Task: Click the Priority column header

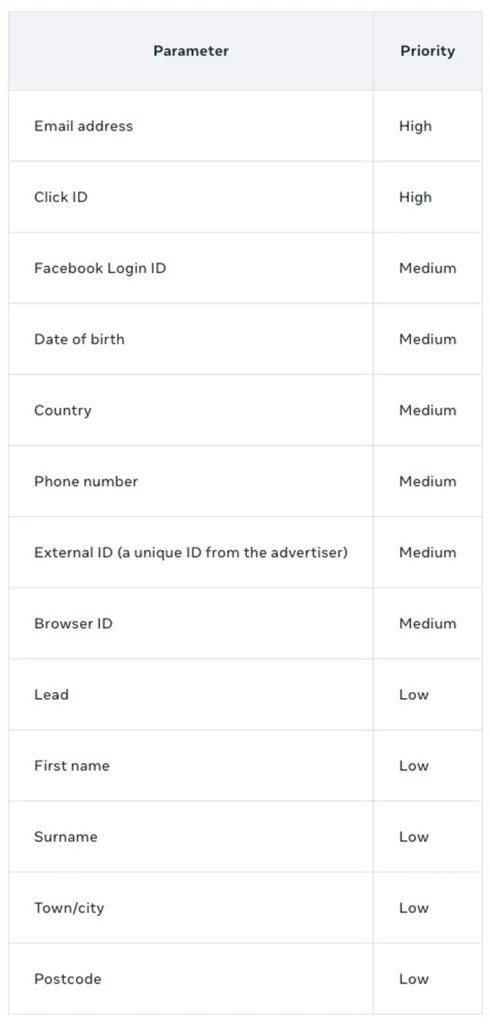Action: 427,51
